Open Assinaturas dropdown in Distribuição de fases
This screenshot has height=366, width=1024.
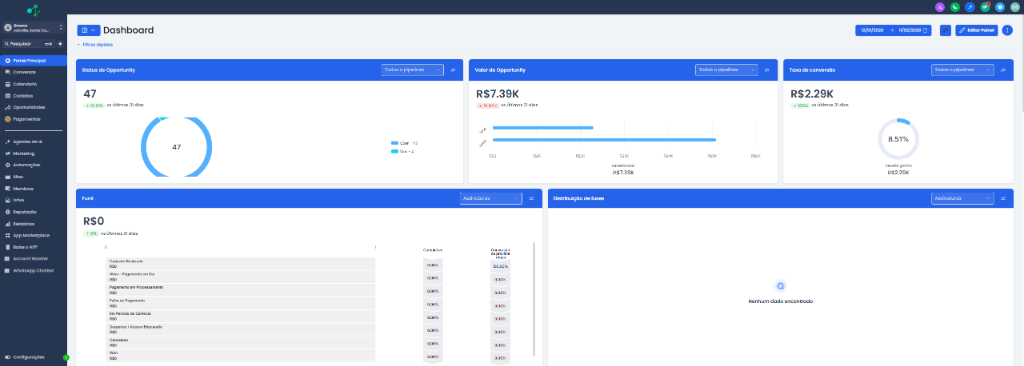963,198
